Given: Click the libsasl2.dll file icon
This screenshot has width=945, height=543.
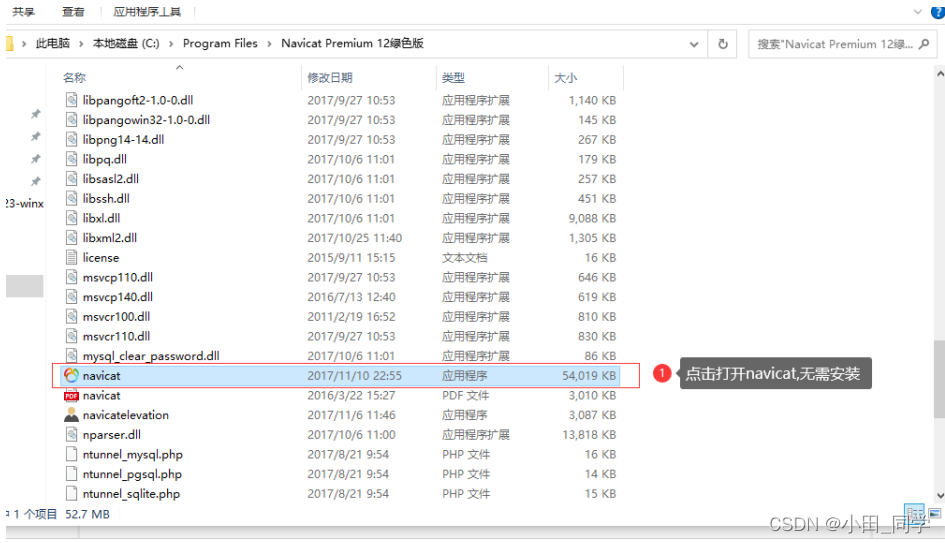Looking at the screenshot, I should point(72,179).
